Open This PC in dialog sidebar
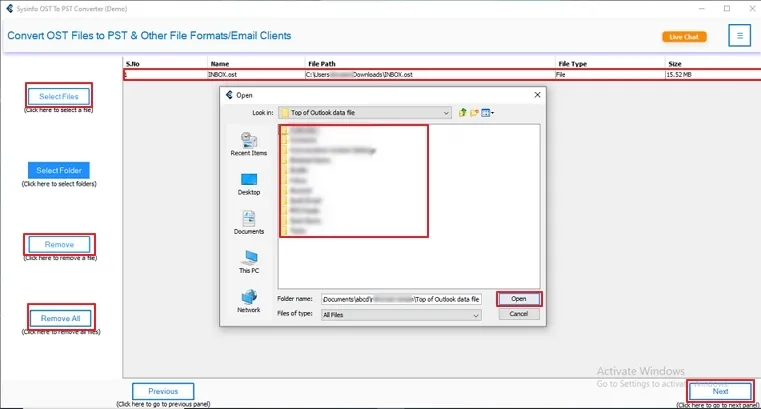The height and width of the screenshot is (409, 761). [x=248, y=262]
